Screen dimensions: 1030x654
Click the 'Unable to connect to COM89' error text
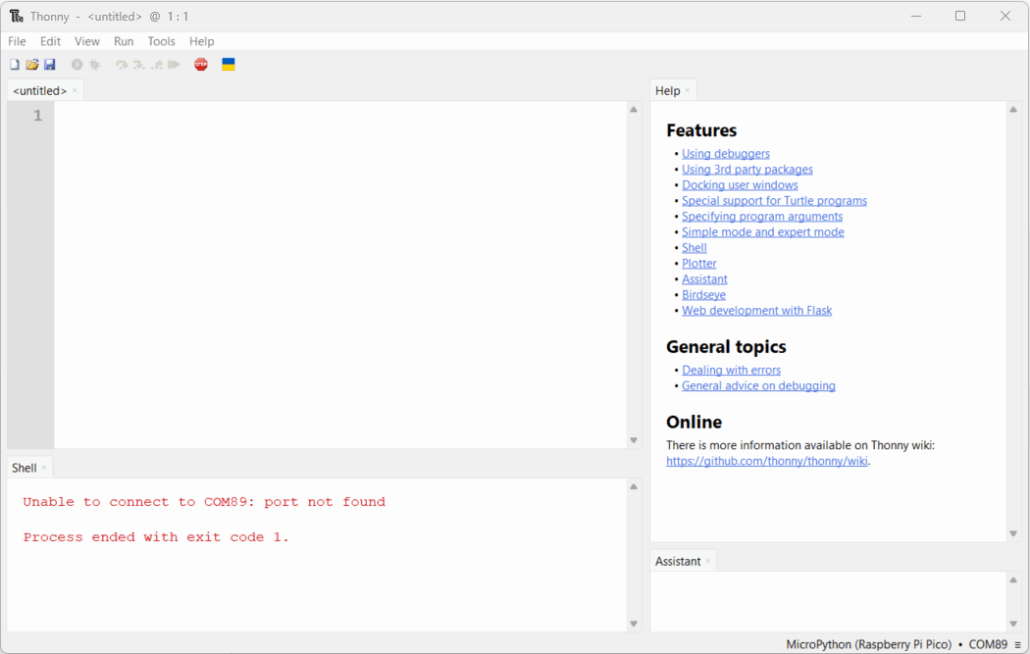[x=204, y=502]
